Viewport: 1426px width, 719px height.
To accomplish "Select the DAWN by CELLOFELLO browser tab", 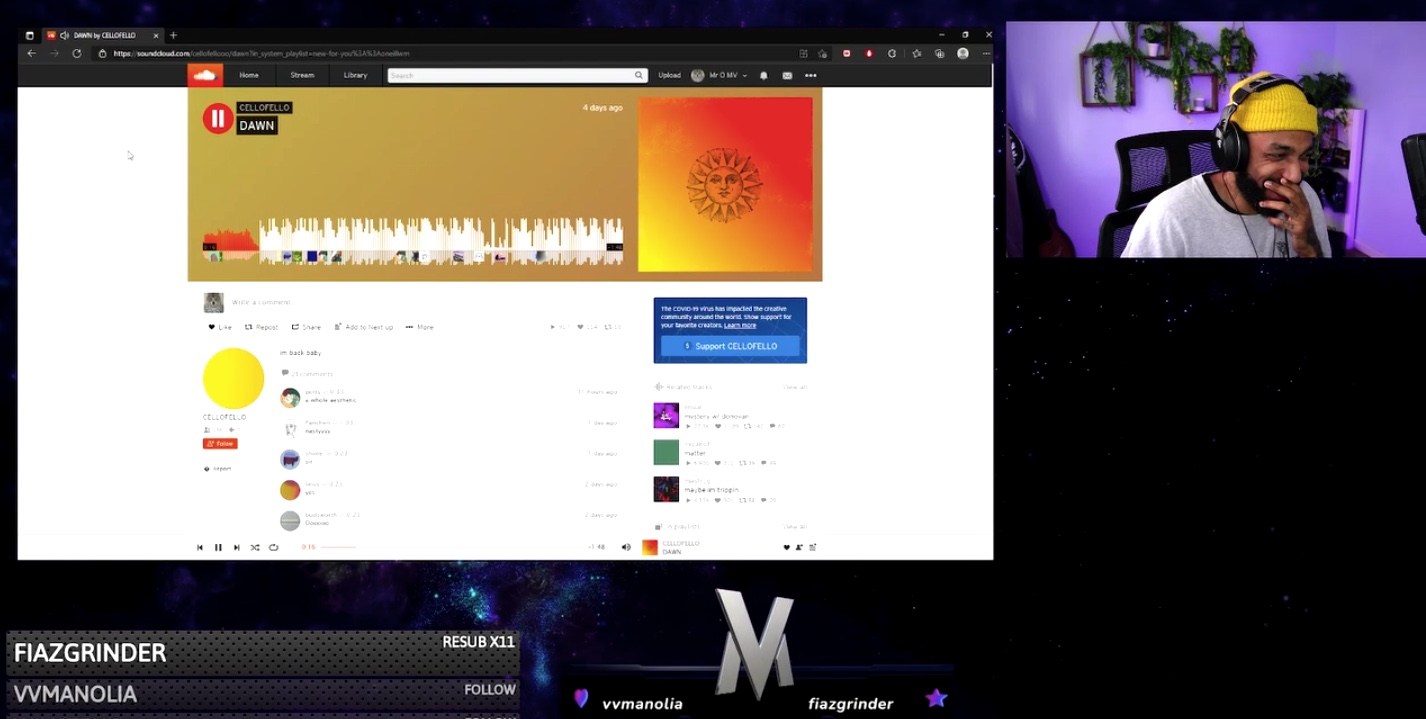I will pos(103,35).
